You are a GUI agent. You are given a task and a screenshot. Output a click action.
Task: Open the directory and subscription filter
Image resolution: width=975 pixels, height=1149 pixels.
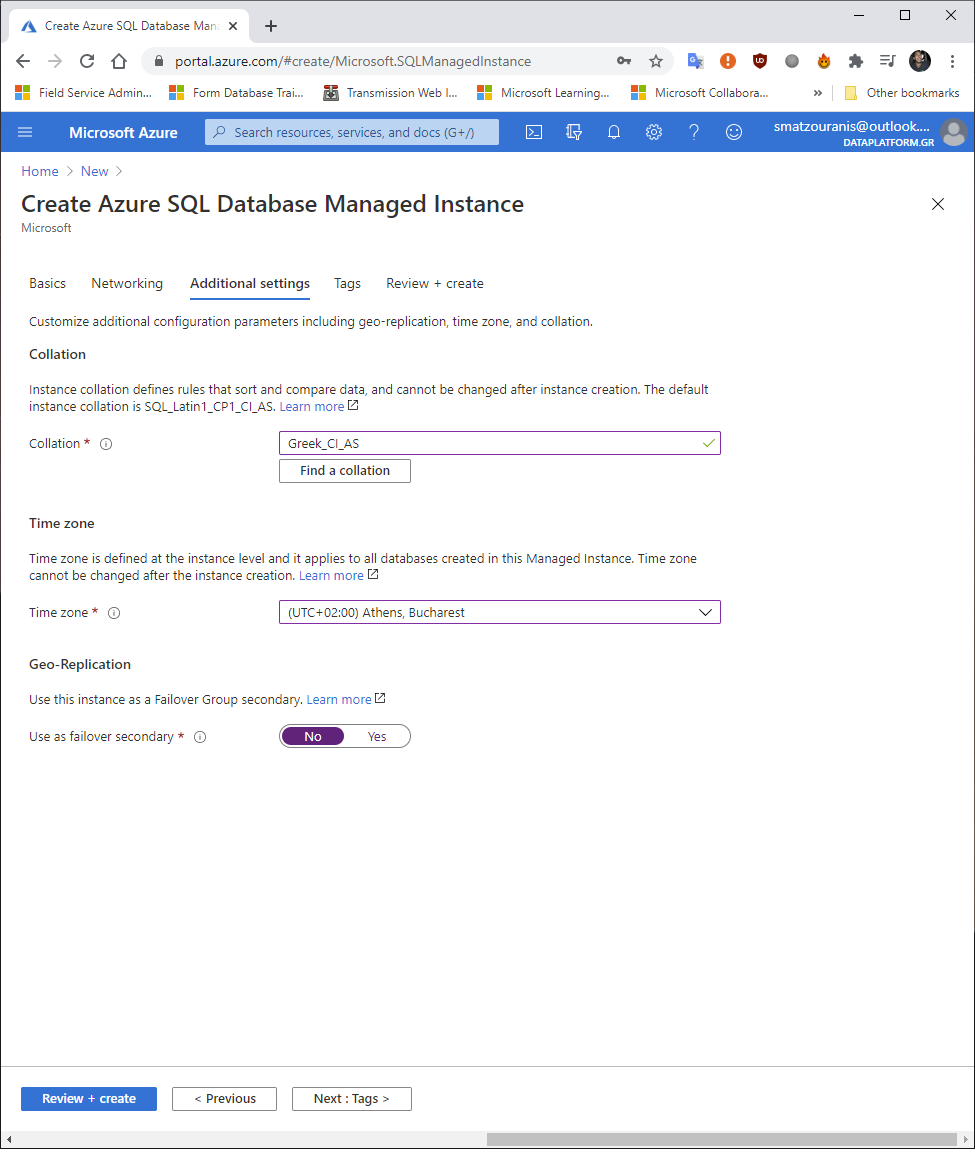574,131
